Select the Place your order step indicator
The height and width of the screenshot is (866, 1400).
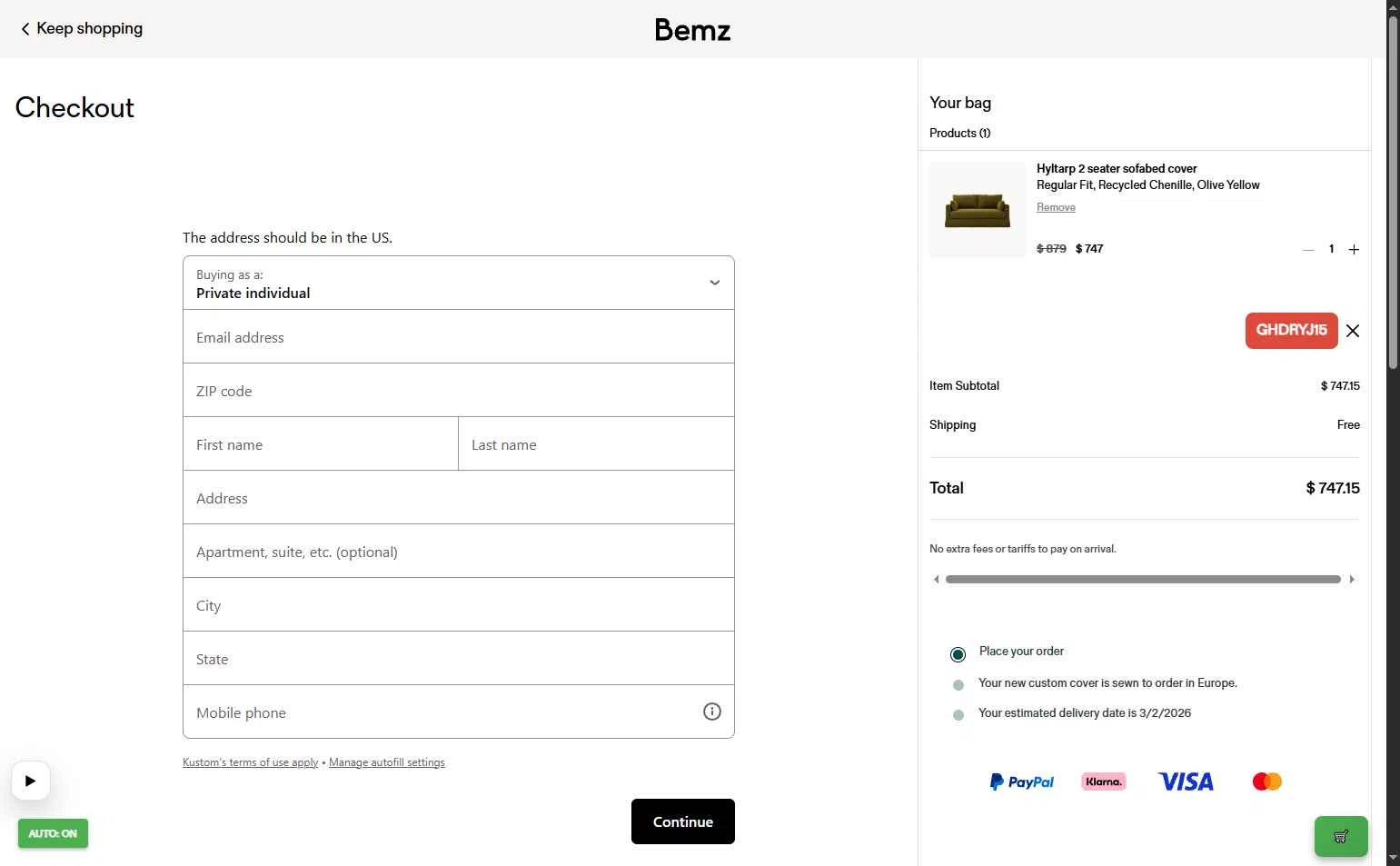click(958, 654)
